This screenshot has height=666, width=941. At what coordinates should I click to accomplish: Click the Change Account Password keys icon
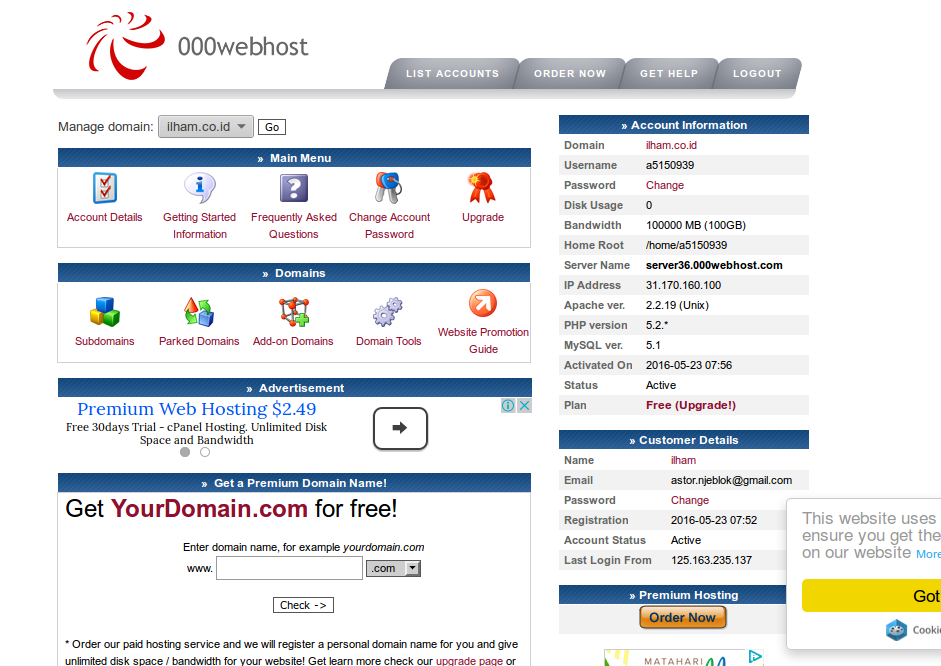389,188
